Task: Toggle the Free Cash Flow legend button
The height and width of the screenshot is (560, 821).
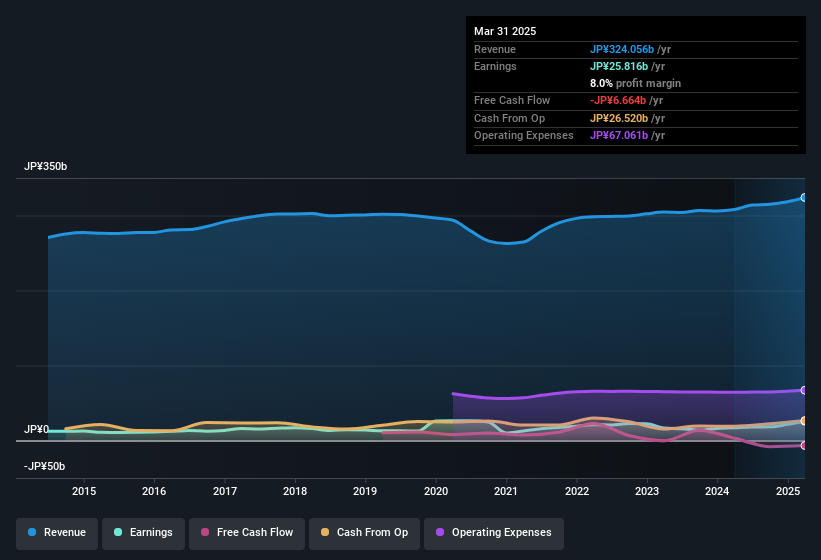Action: tap(247, 533)
